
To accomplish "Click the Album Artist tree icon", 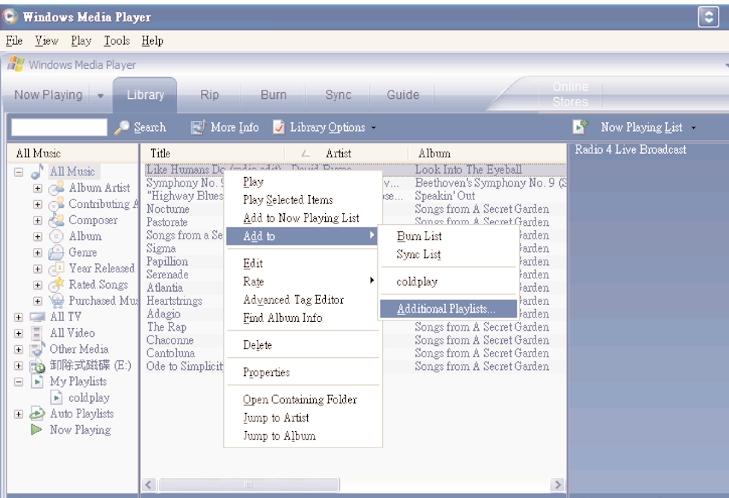I will 56,188.
